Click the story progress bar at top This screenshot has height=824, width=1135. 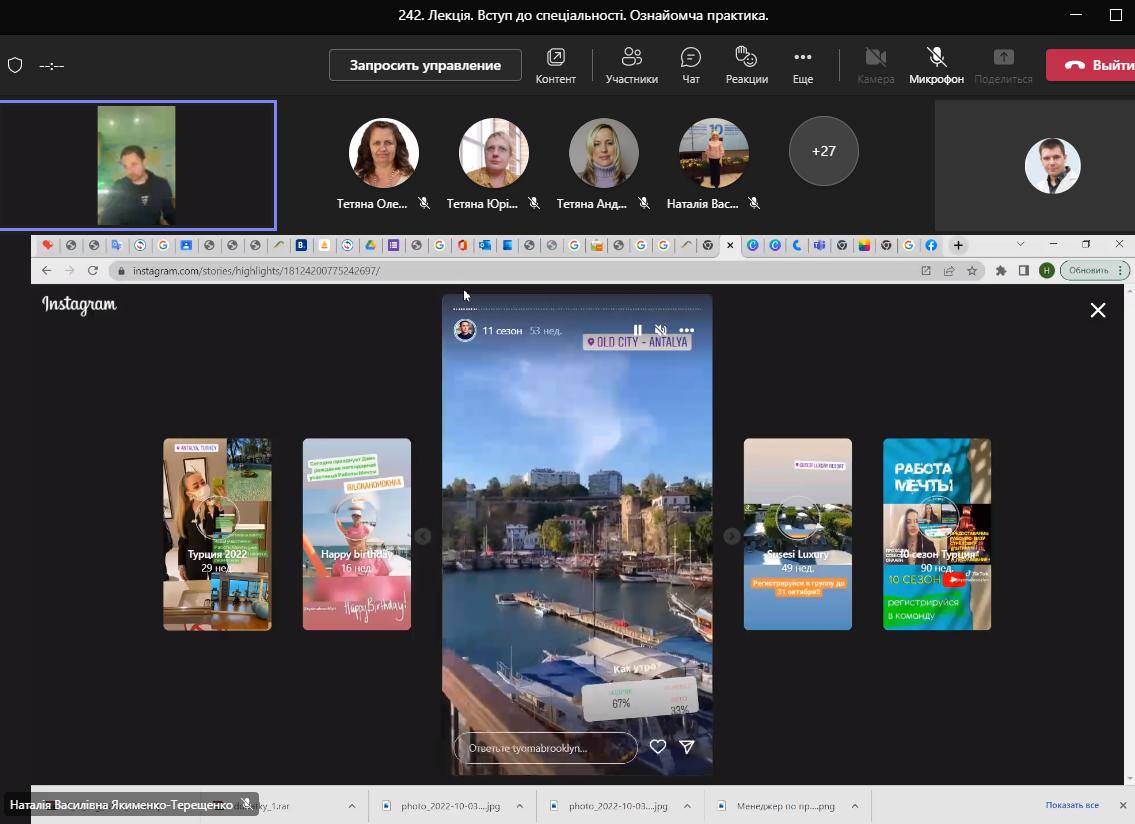pyautogui.click(x=577, y=309)
